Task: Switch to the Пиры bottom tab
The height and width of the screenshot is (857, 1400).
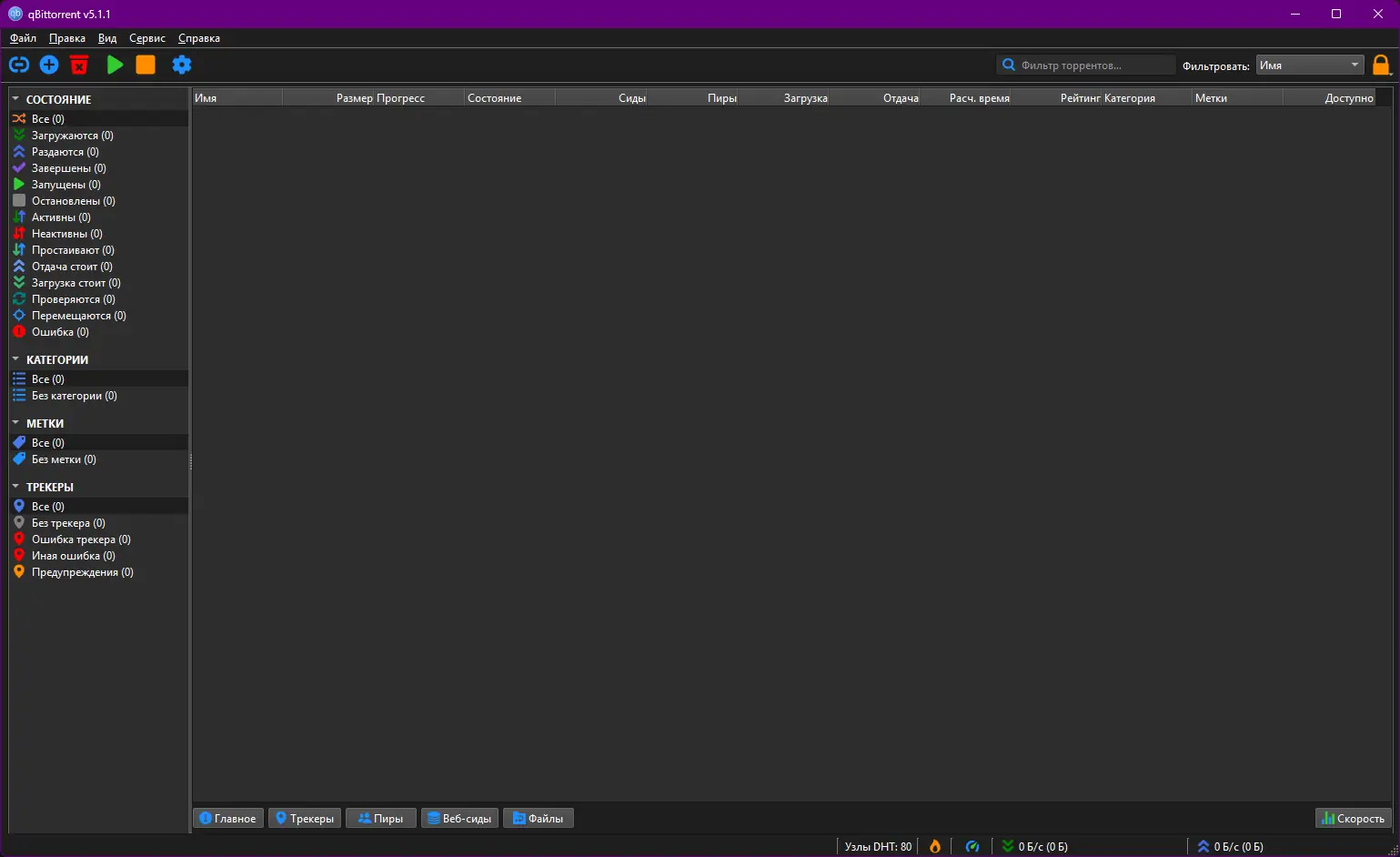Action: coord(381,819)
